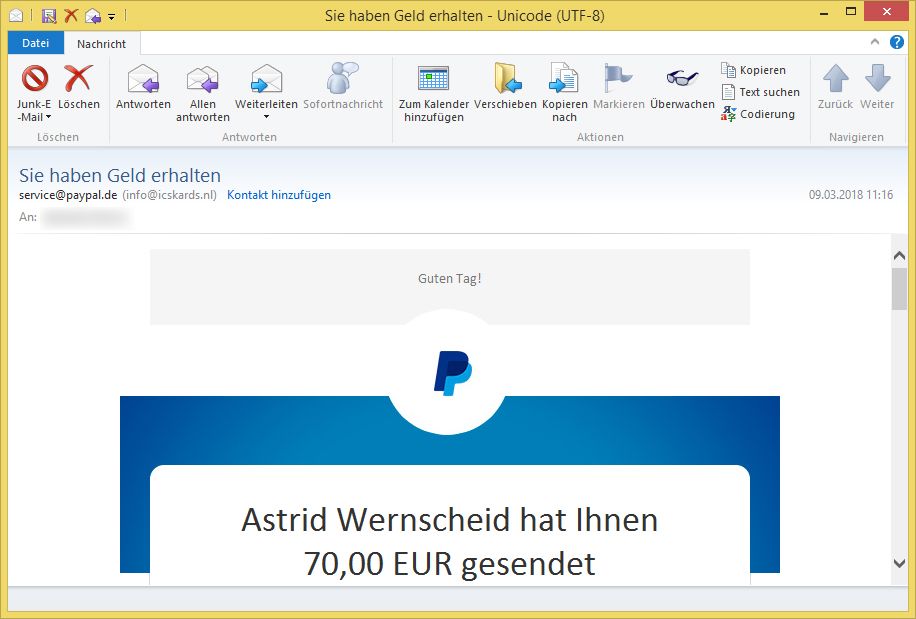
Task: Click the Kontakt hinzufügen link
Action: click(279, 195)
